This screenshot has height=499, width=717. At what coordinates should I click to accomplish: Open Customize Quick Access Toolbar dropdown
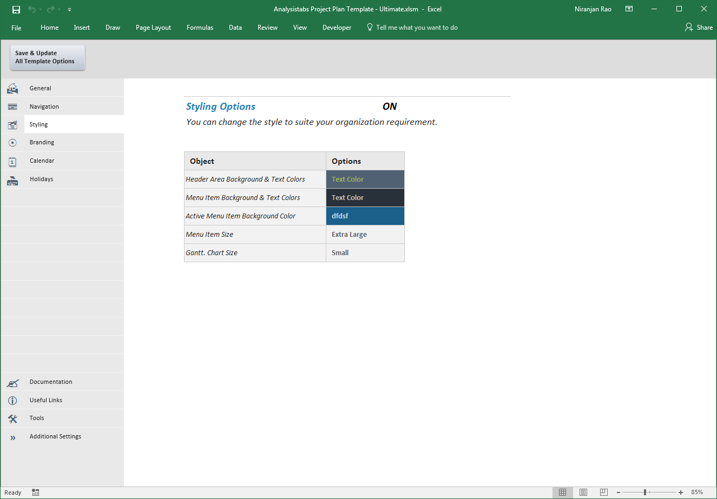tap(70, 10)
